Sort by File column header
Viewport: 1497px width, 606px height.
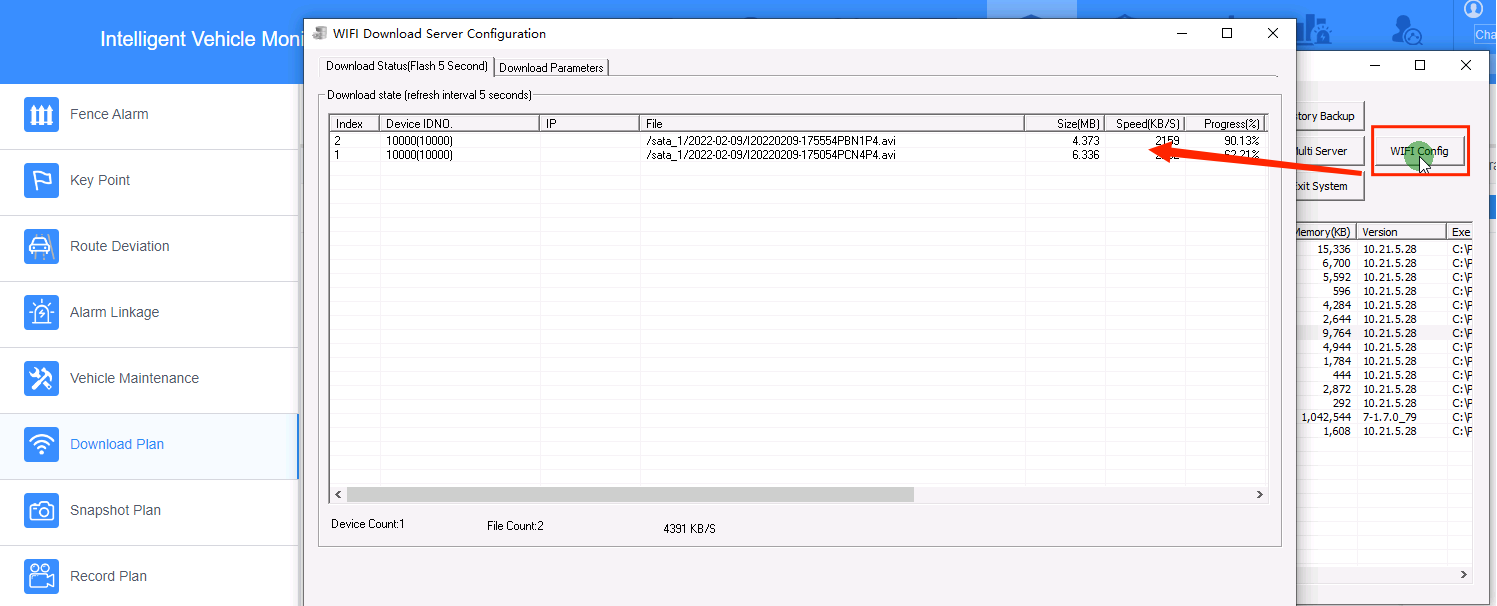[832, 123]
